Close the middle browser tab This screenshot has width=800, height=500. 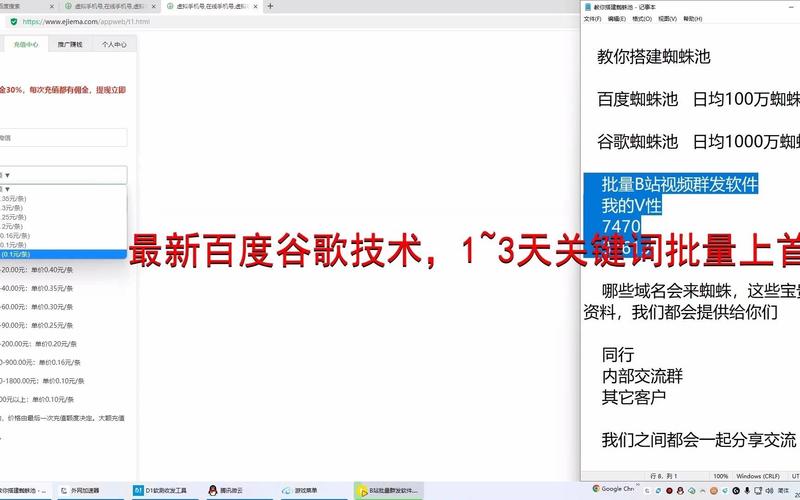153,7
